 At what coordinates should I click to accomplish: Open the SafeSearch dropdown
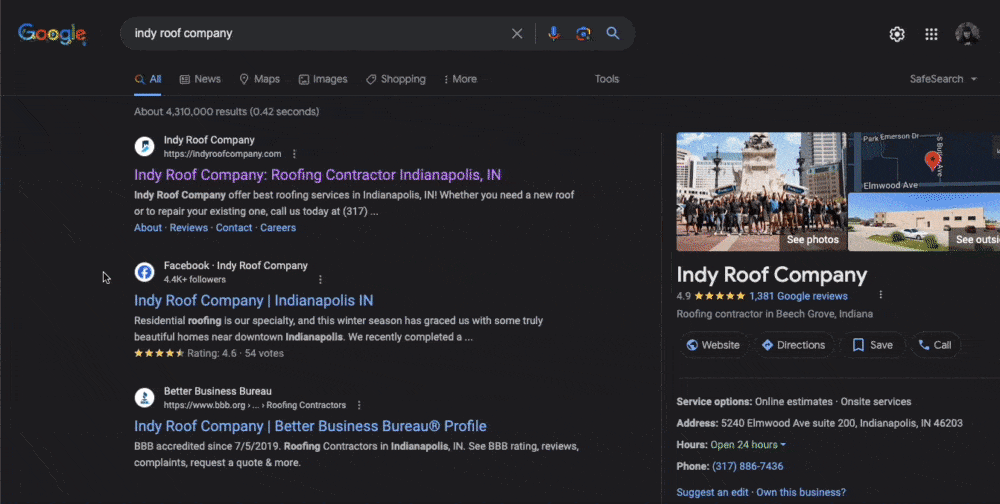[943, 79]
